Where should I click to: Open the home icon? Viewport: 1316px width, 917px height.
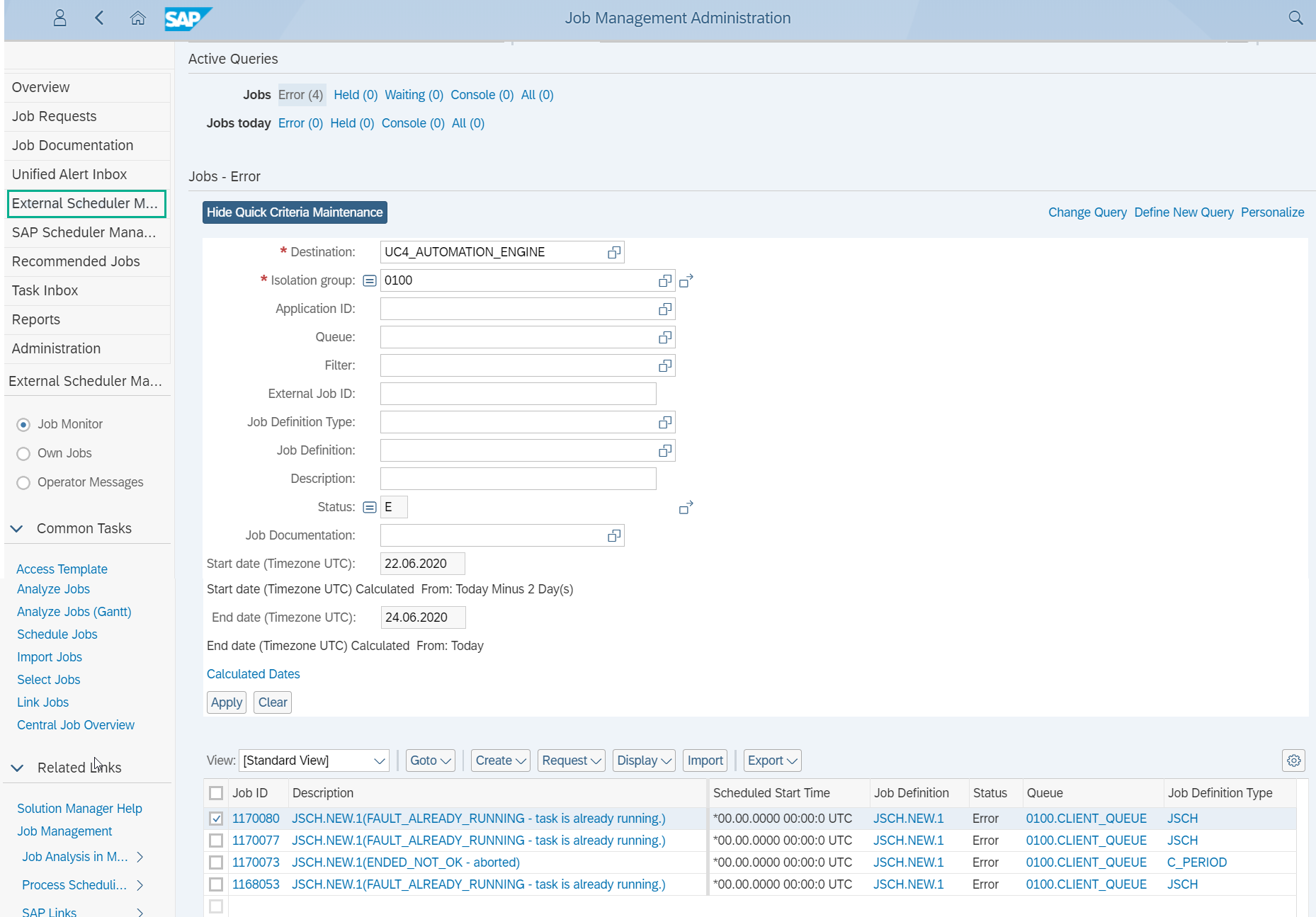[138, 18]
